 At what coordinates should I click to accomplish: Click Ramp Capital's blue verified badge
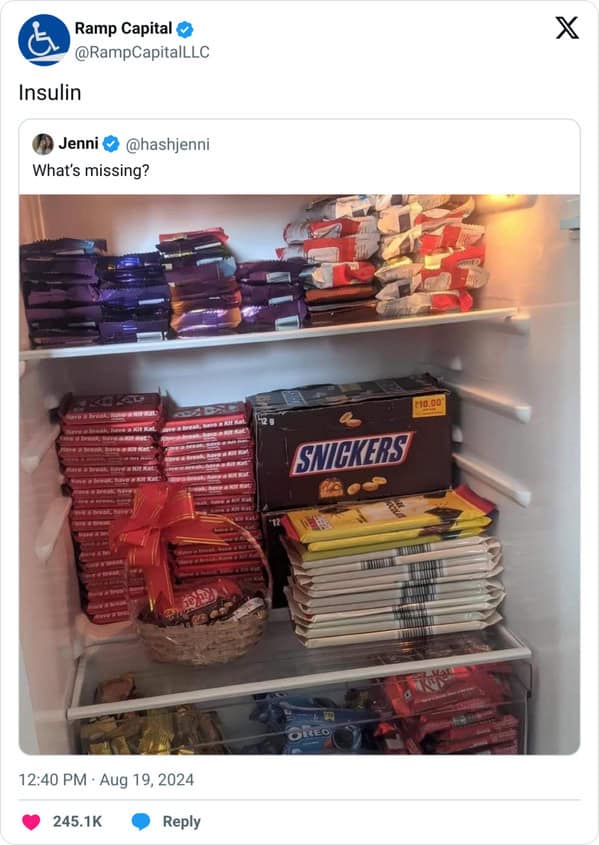point(185,29)
